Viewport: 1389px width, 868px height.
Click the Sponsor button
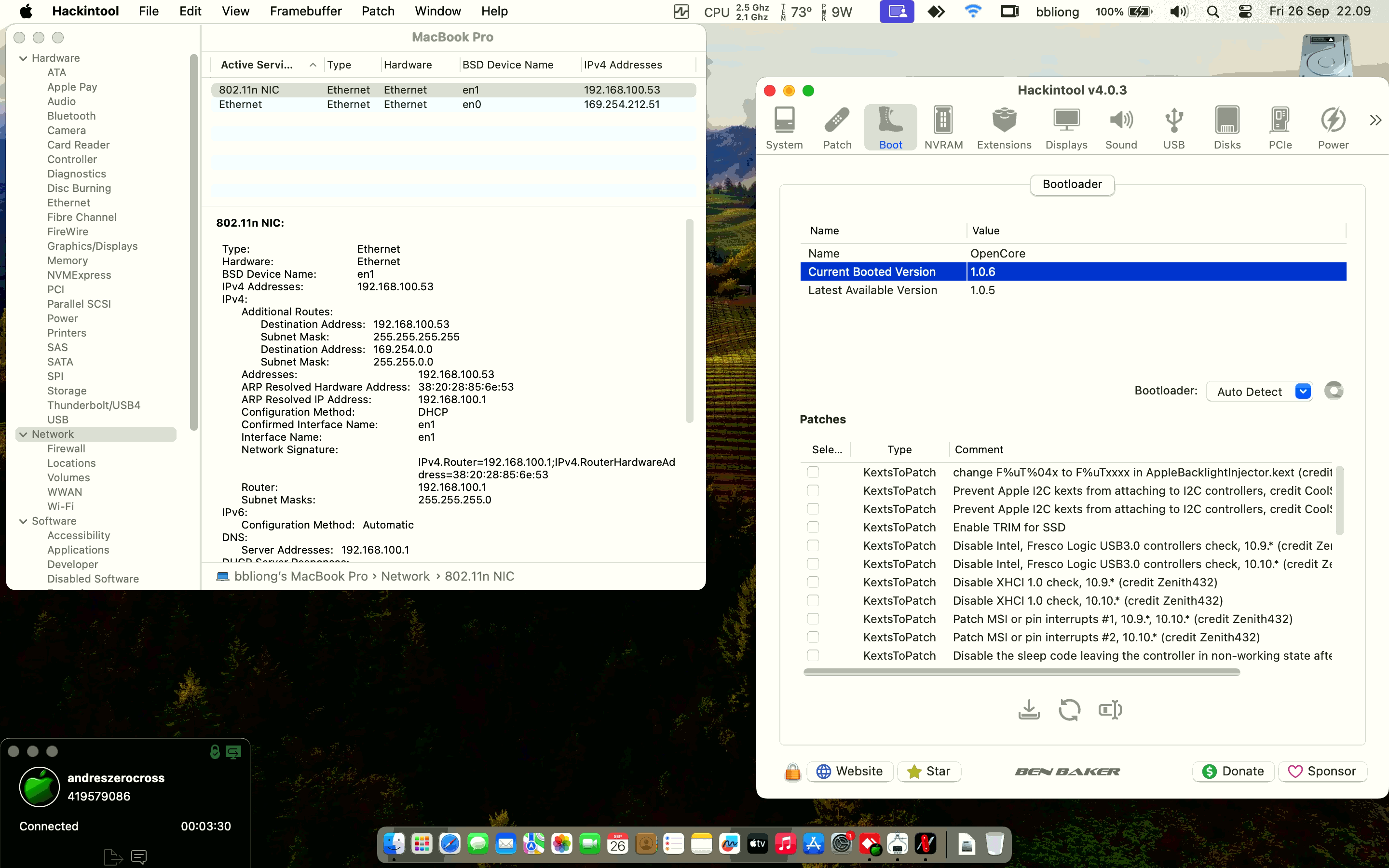[x=1322, y=772]
